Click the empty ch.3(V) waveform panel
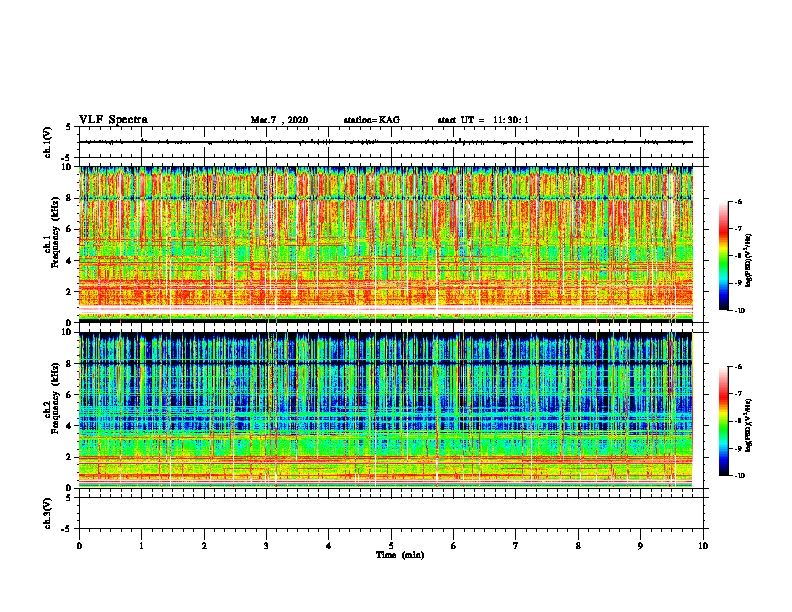792x612 pixels. [x=391, y=513]
